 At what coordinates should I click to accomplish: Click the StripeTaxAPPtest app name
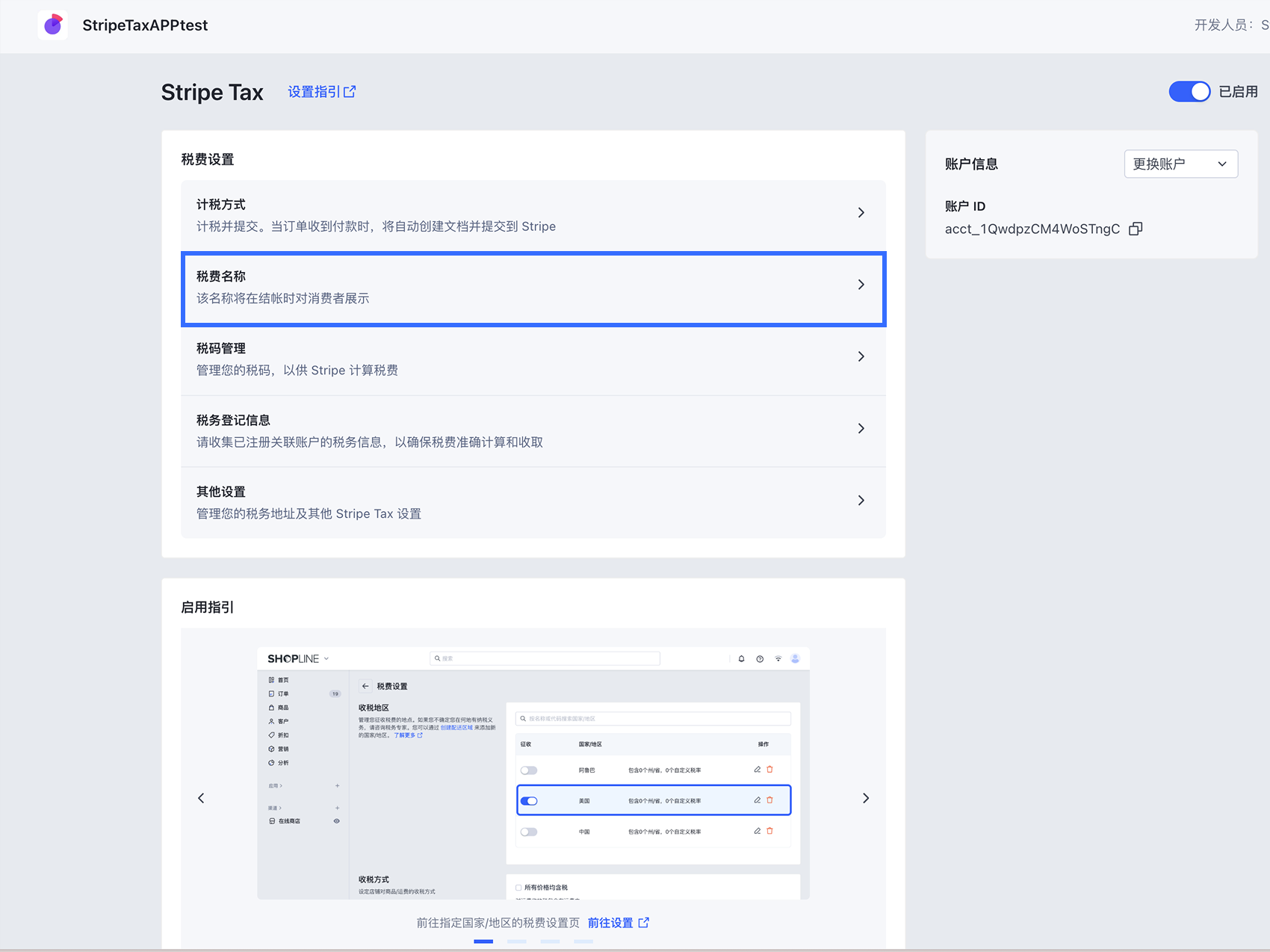tap(145, 25)
